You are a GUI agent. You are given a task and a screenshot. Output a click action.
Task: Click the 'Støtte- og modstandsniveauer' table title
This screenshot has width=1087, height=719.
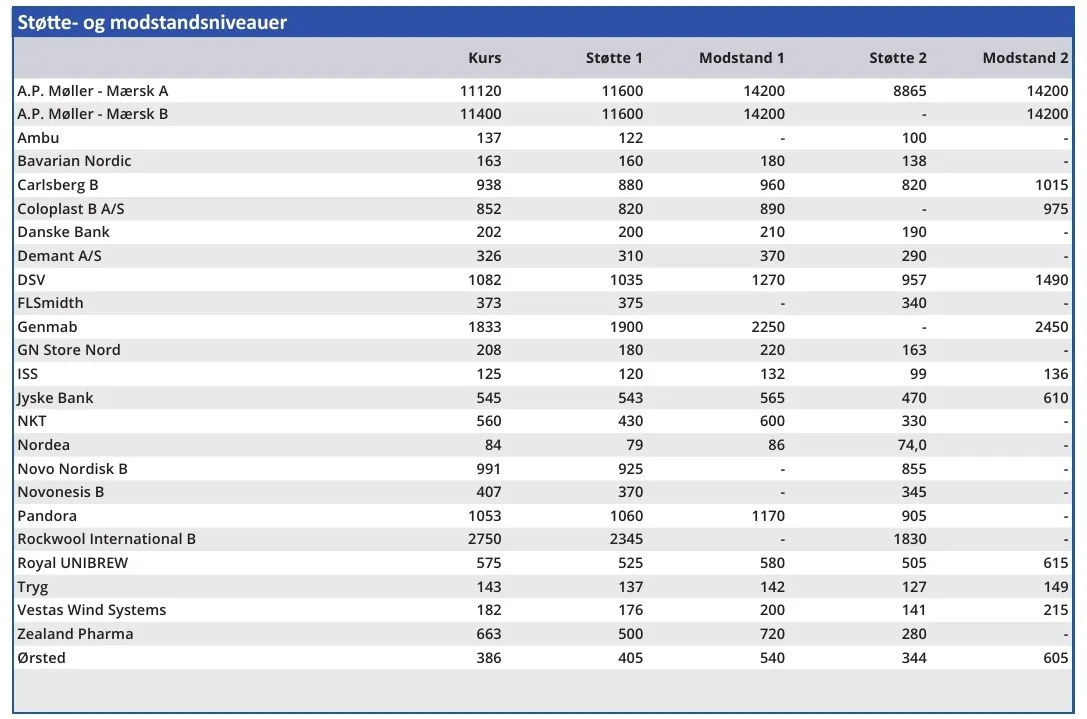pos(152,22)
